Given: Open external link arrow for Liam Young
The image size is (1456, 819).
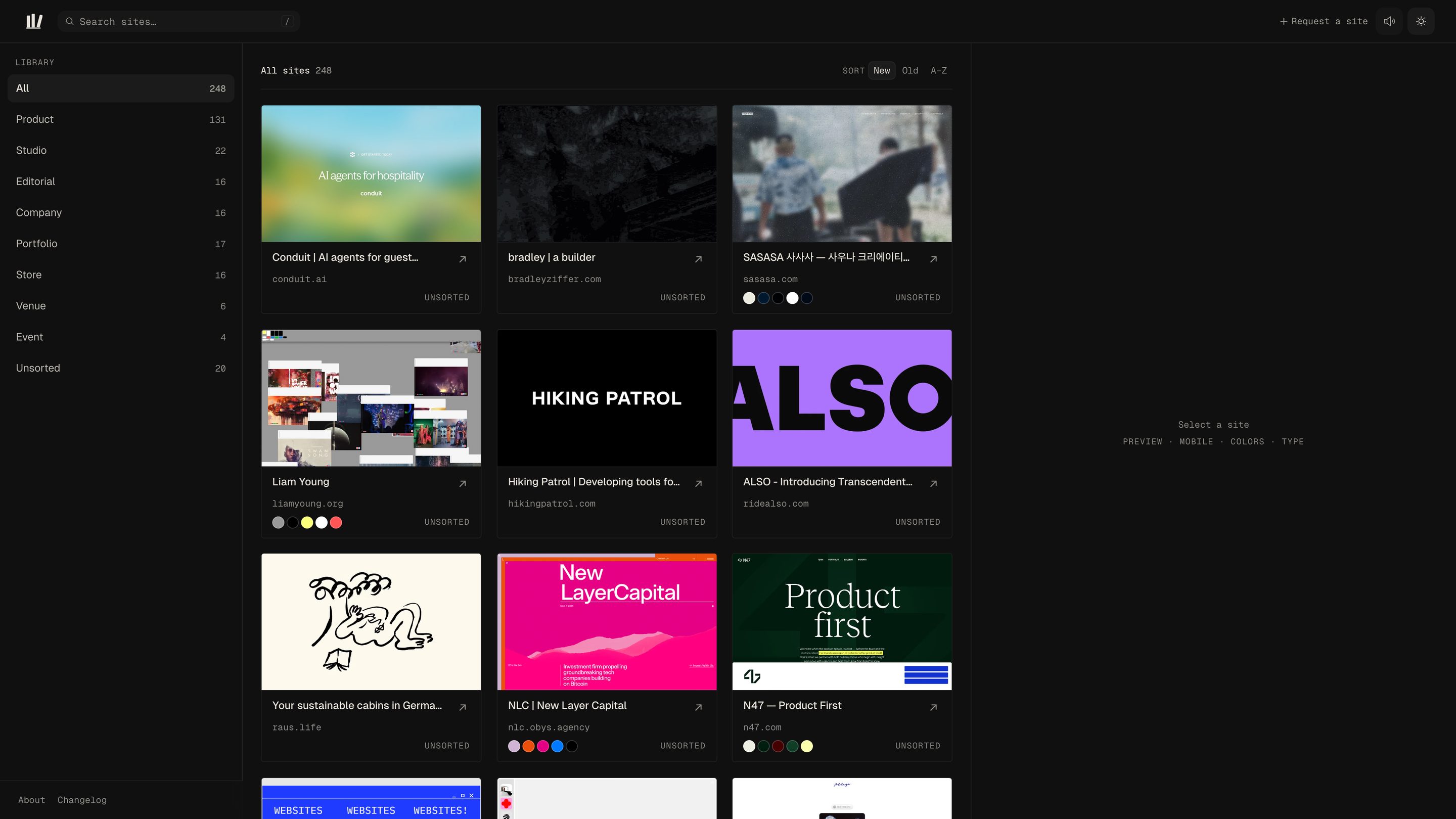Looking at the screenshot, I should [463, 483].
